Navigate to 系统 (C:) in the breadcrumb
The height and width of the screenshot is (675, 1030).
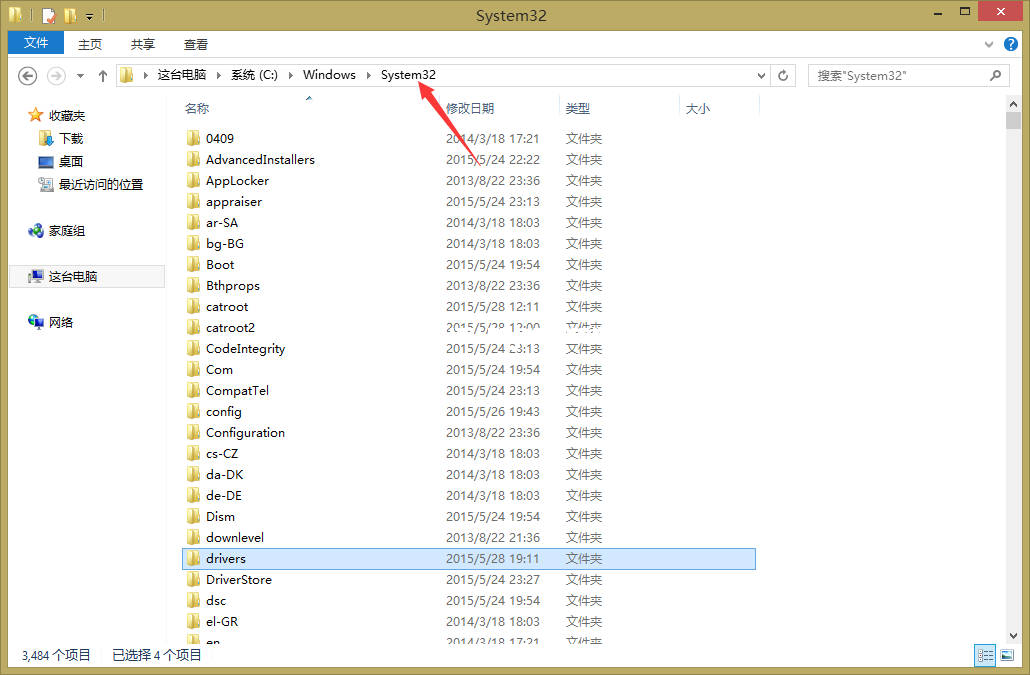pyautogui.click(x=254, y=75)
